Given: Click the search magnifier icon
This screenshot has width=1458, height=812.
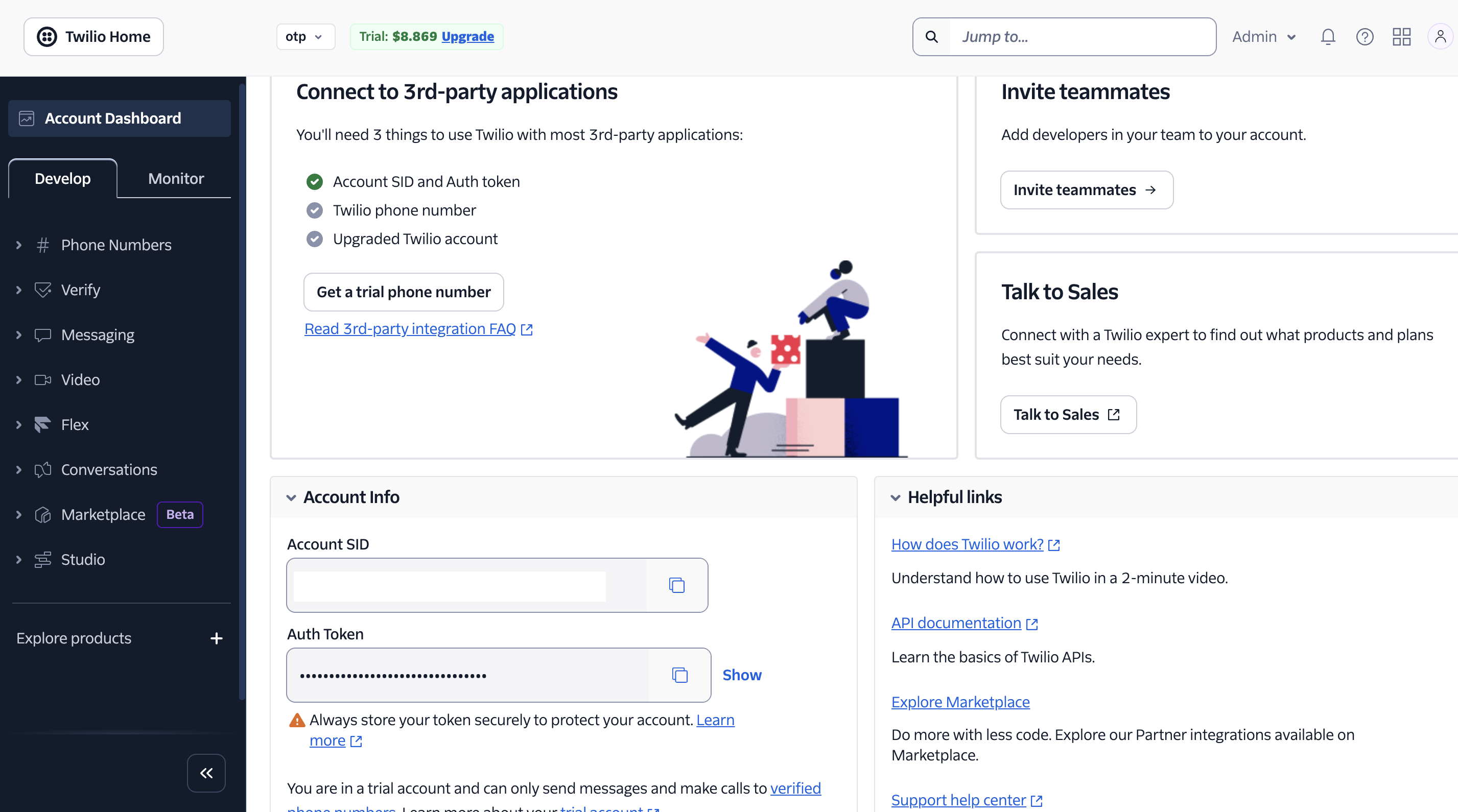Looking at the screenshot, I should [x=932, y=37].
